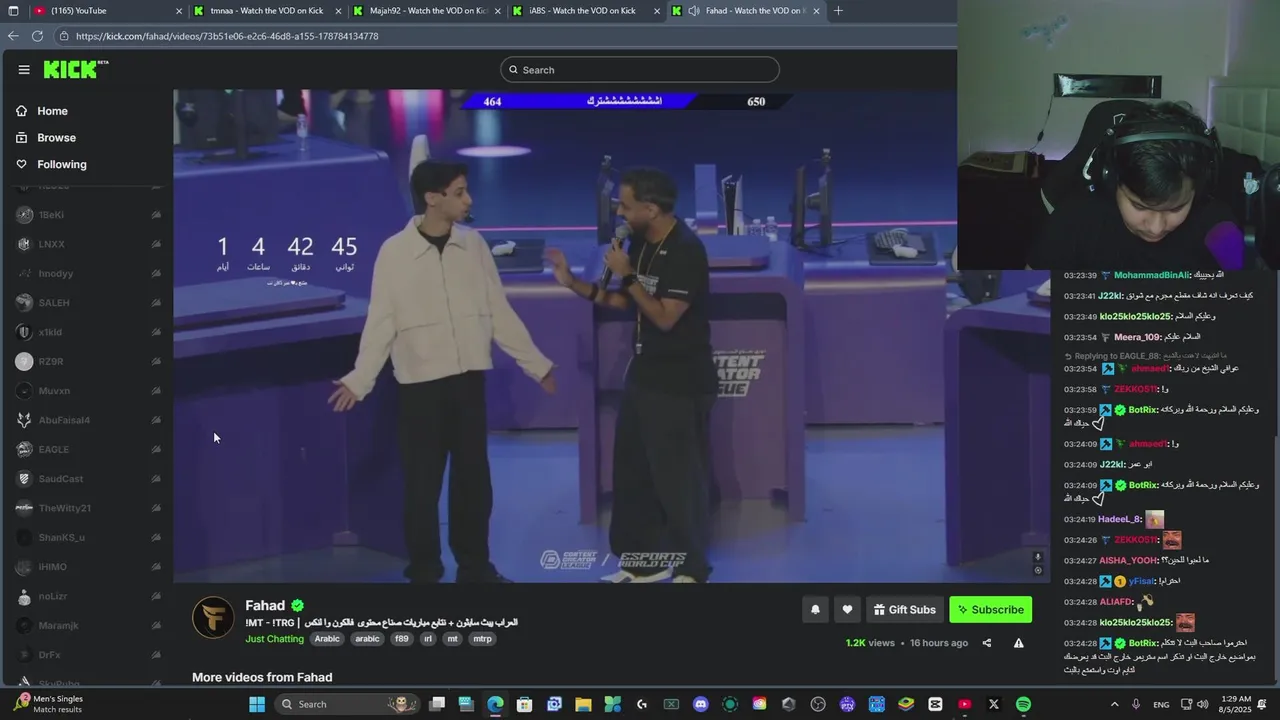The height and width of the screenshot is (720, 1280).
Task: Select the mtrp tag chip
Action: [483, 639]
